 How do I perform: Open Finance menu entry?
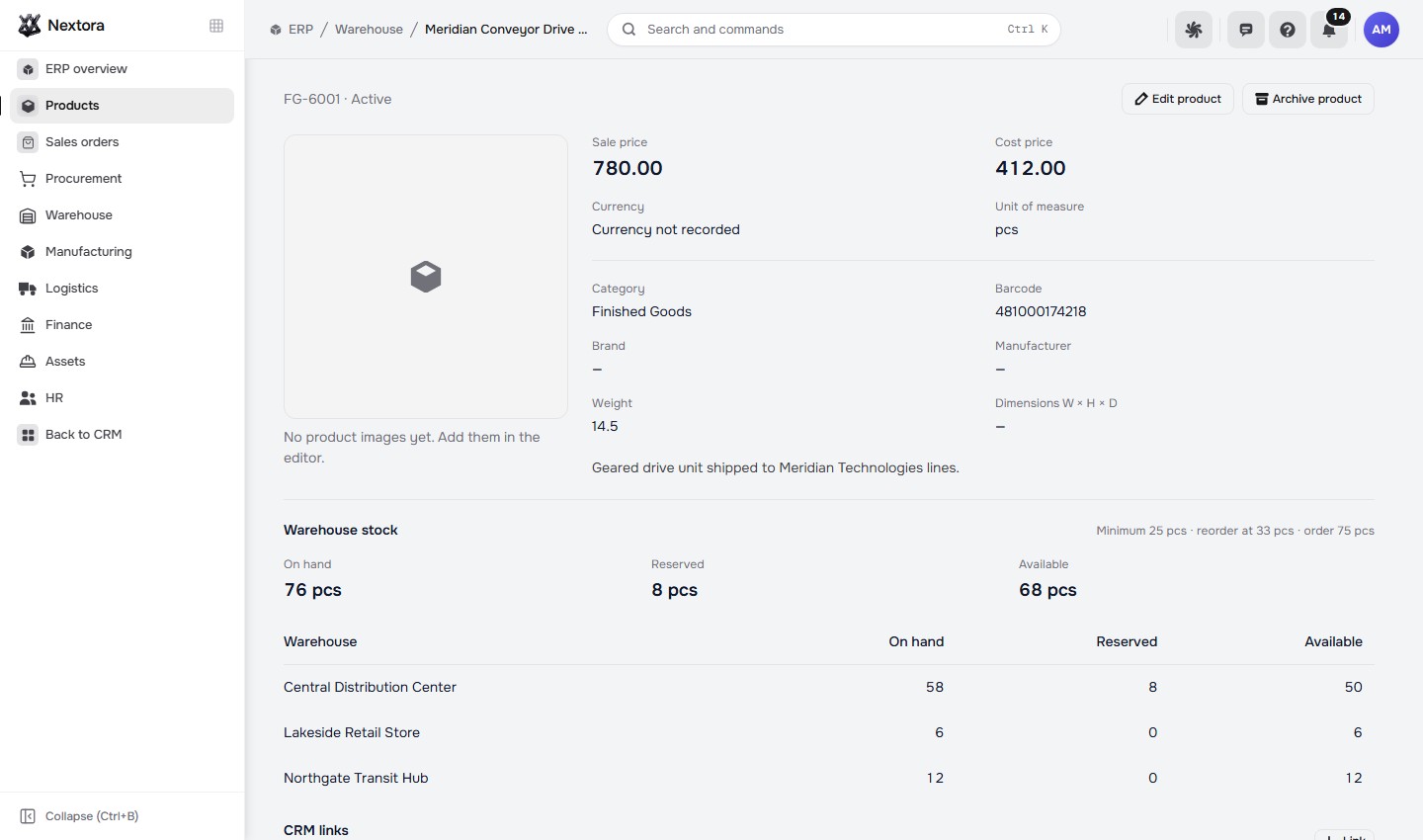click(122, 325)
